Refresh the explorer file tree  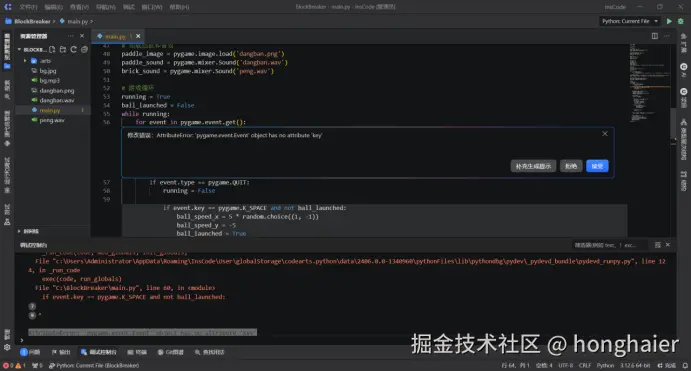pyautogui.click(x=73, y=49)
